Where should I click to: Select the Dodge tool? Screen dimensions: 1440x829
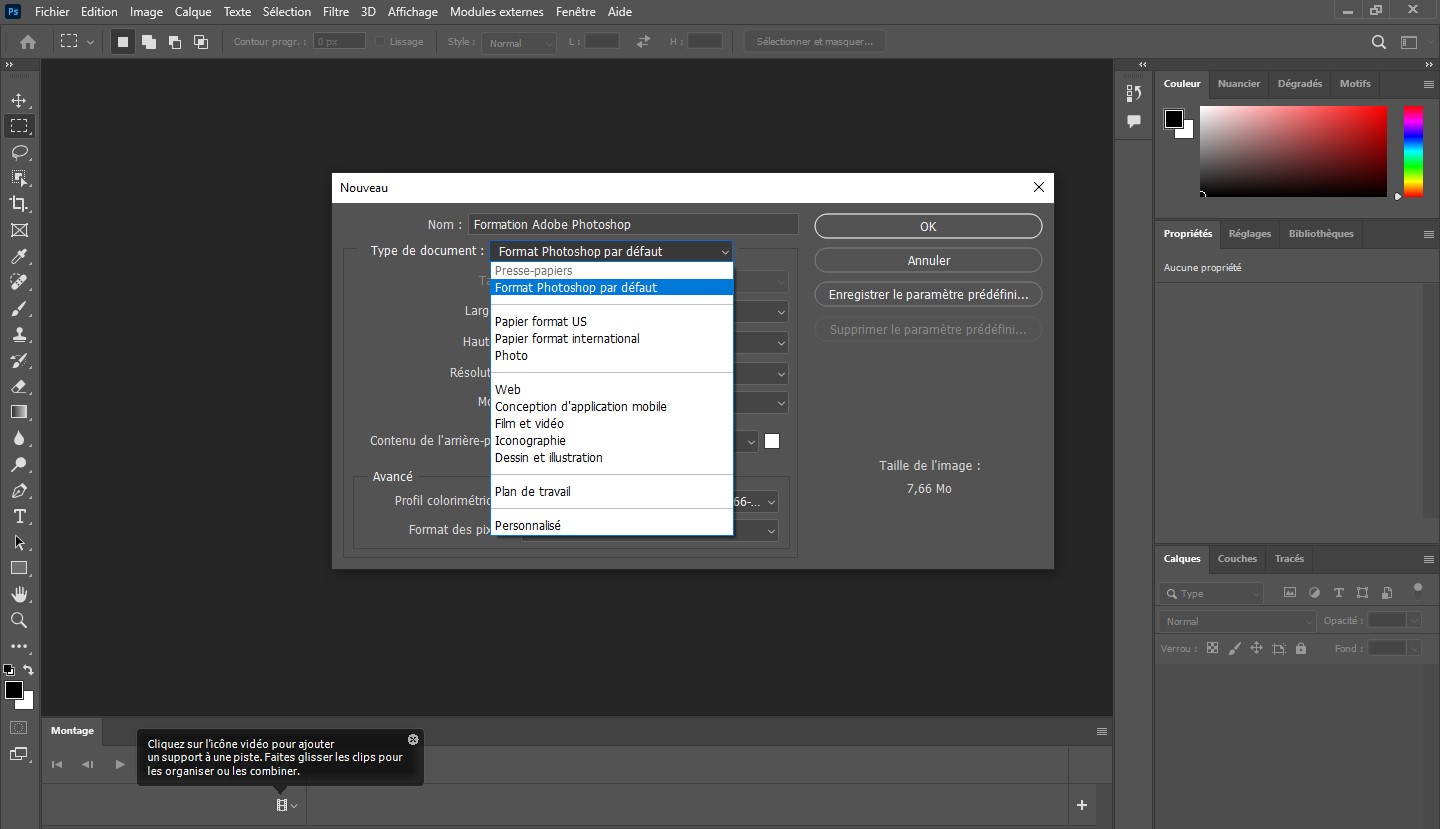pyautogui.click(x=19, y=464)
